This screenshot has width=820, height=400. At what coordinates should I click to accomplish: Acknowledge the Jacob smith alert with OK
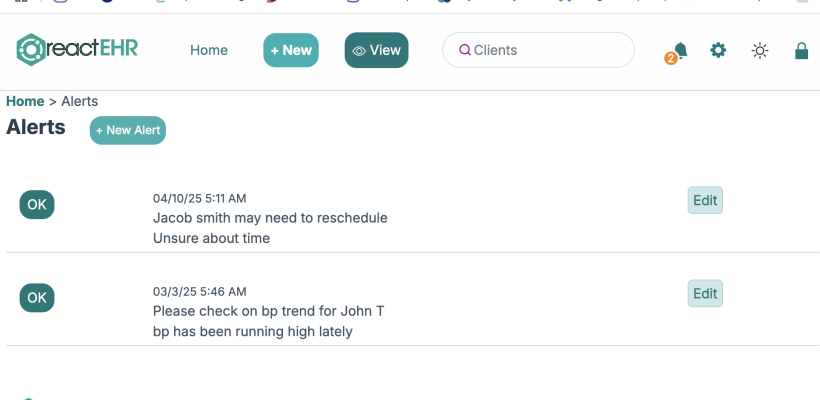[37, 204]
